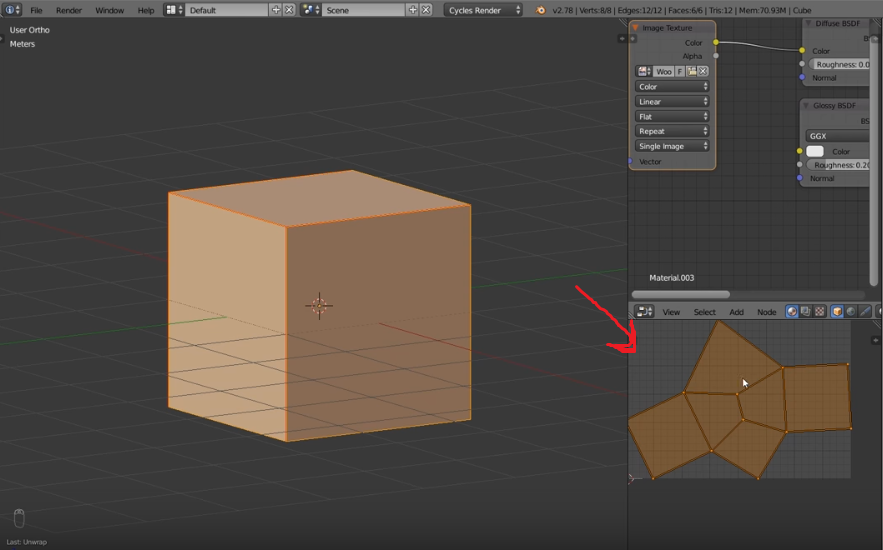Click the Diffuse BSDF Normal input socket
883x550 pixels.
pos(802,78)
